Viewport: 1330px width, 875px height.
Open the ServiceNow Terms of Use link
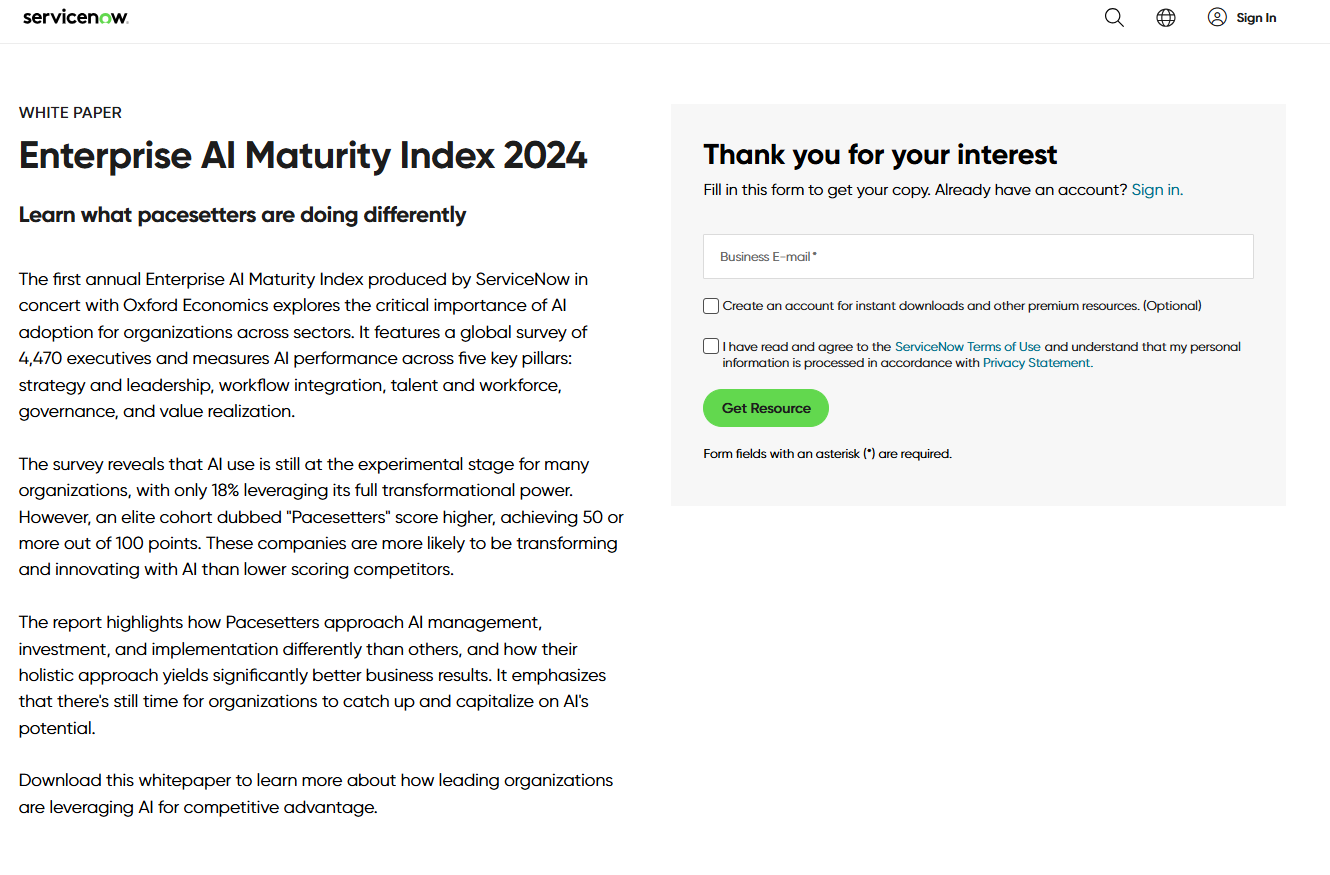pos(967,347)
